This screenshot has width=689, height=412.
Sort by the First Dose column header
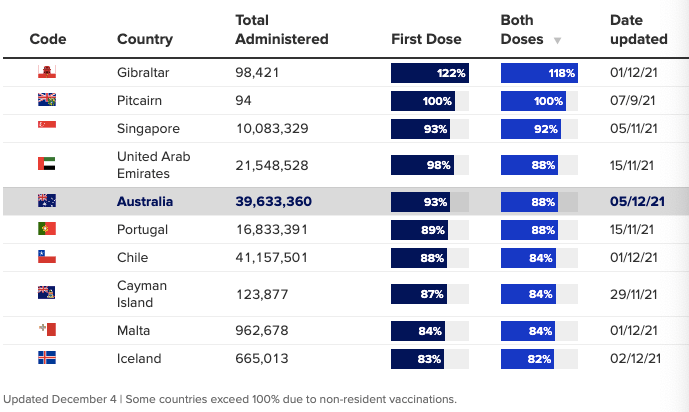point(426,39)
